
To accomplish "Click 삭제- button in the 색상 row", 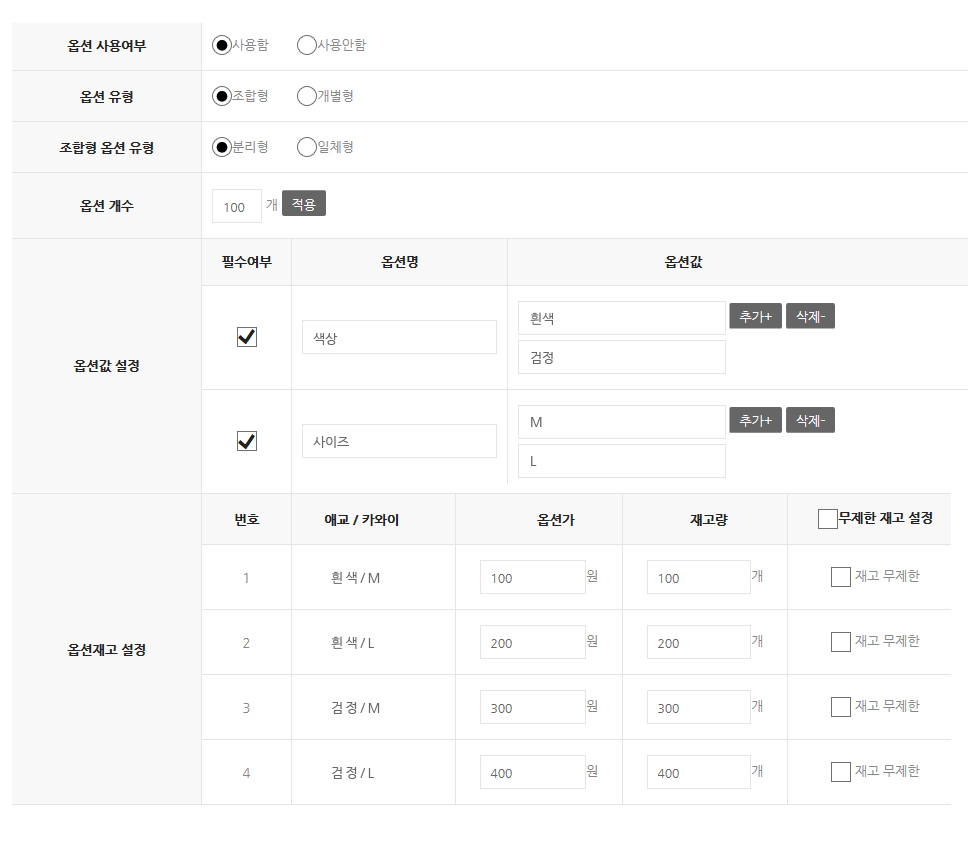I will 810,316.
